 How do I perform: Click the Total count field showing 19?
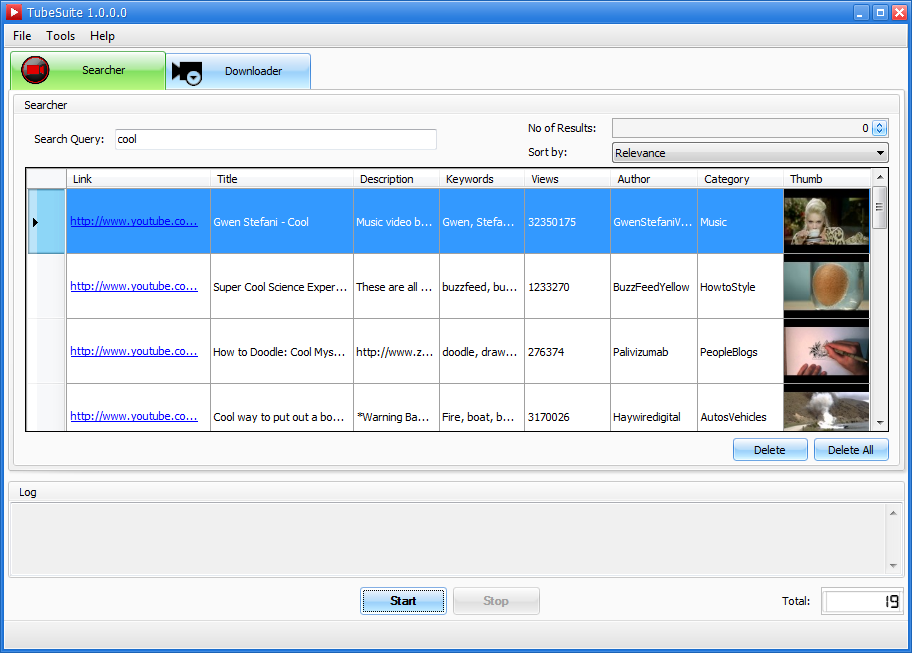pos(863,601)
